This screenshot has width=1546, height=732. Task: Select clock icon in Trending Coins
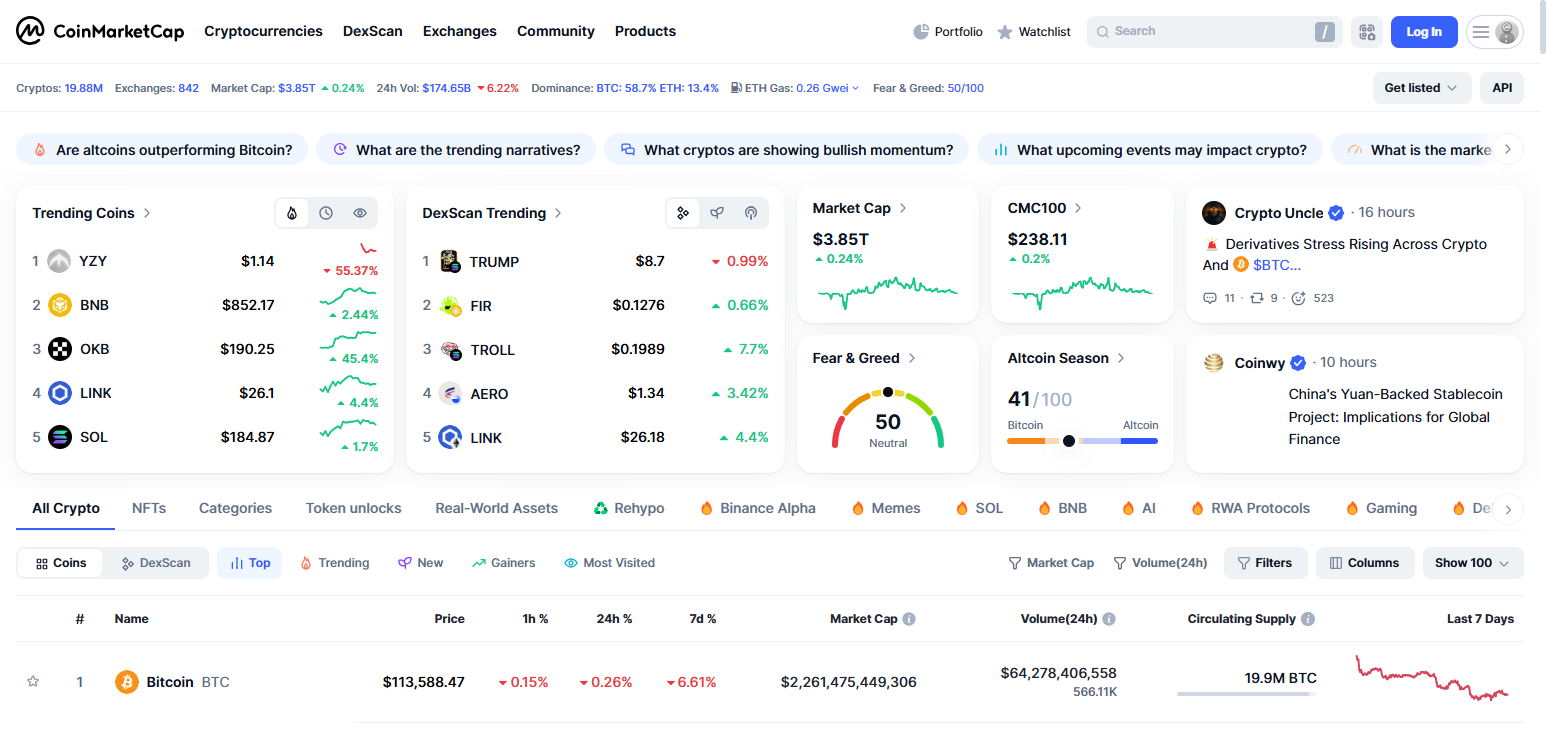click(x=326, y=213)
